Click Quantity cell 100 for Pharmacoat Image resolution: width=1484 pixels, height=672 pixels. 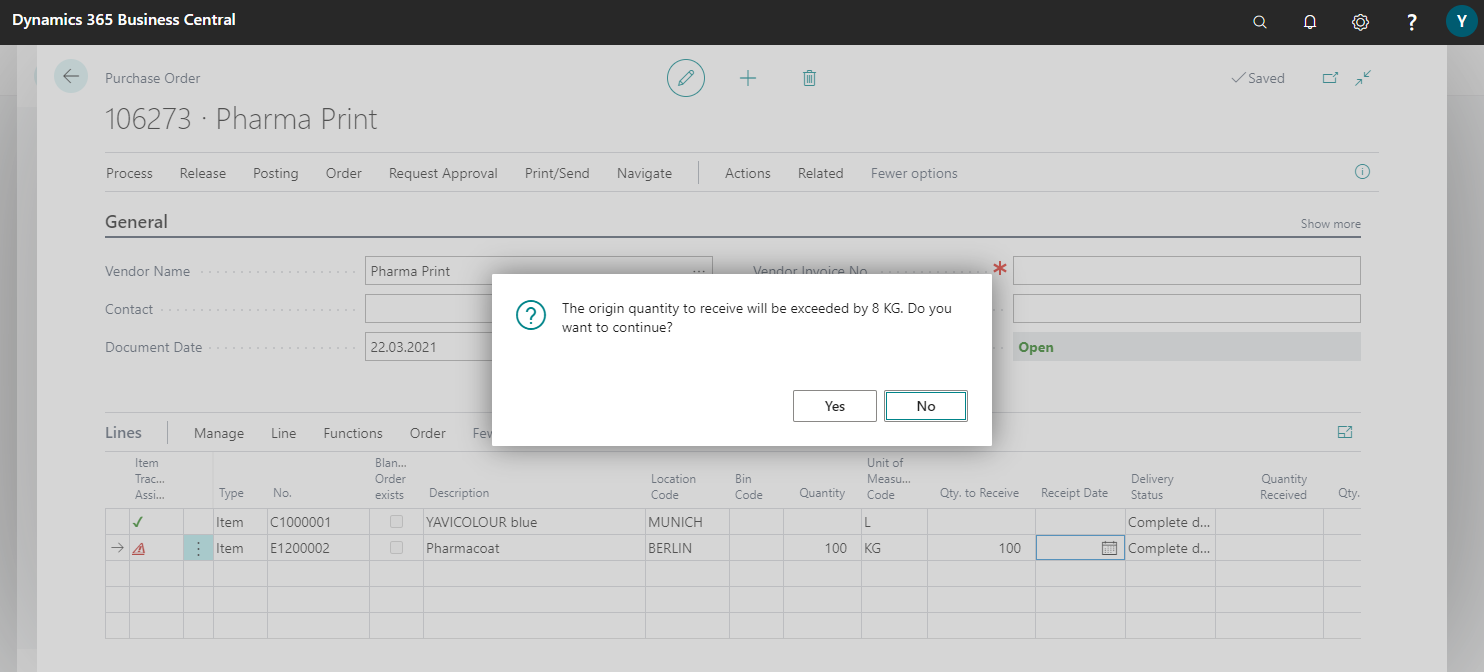tap(823, 548)
